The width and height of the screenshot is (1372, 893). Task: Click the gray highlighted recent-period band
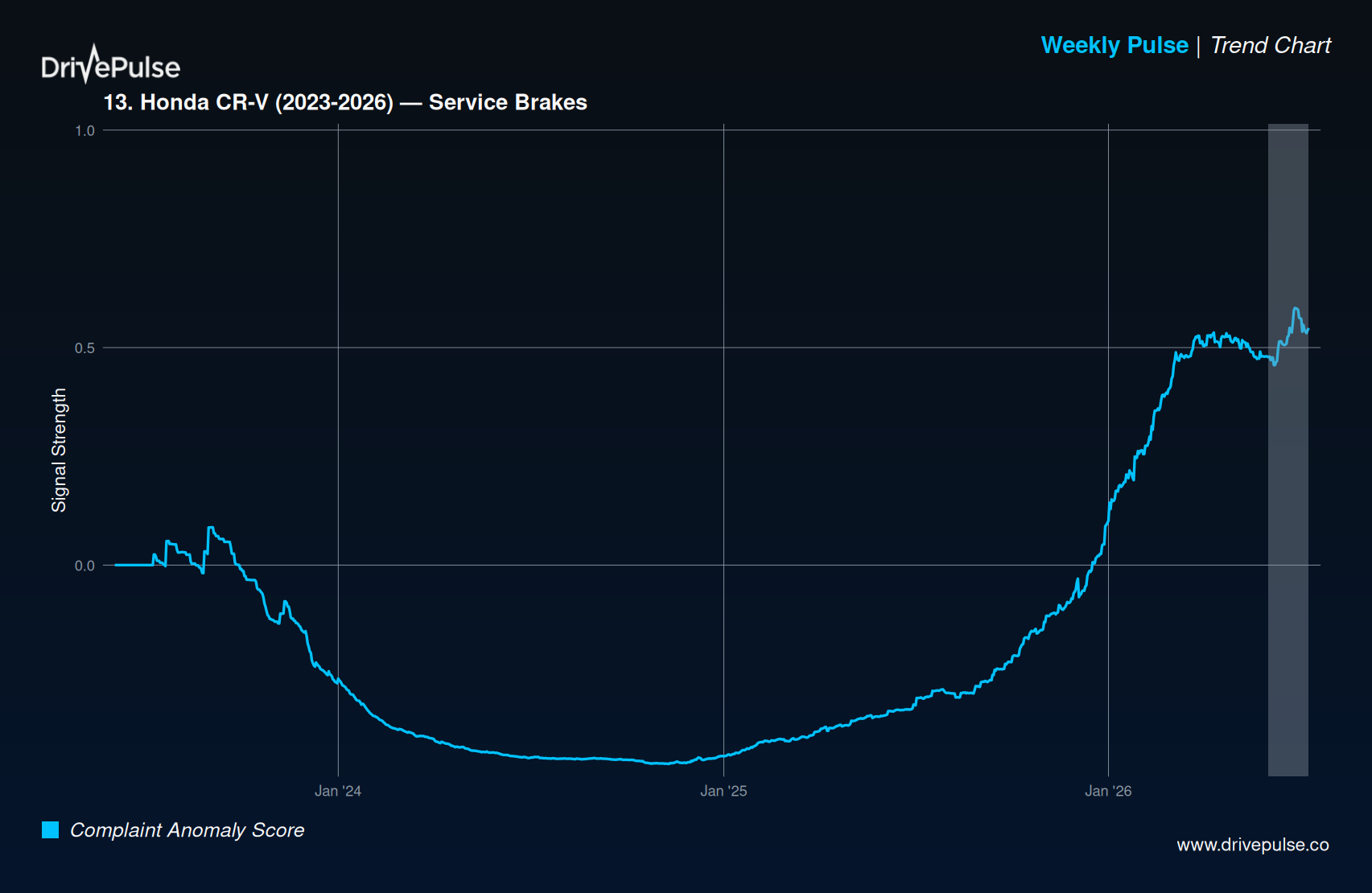1288,450
